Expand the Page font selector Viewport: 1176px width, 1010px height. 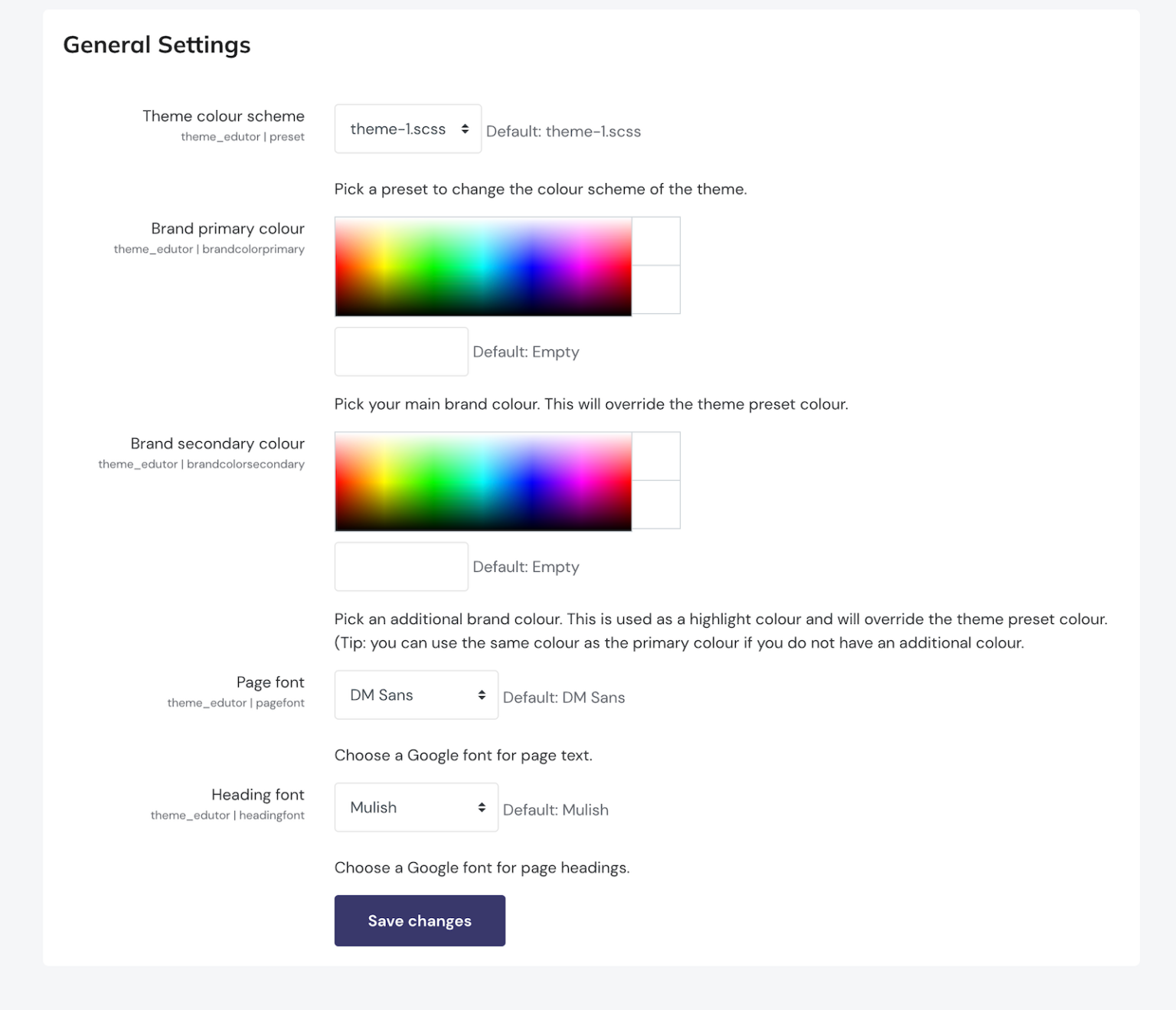(416, 695)
